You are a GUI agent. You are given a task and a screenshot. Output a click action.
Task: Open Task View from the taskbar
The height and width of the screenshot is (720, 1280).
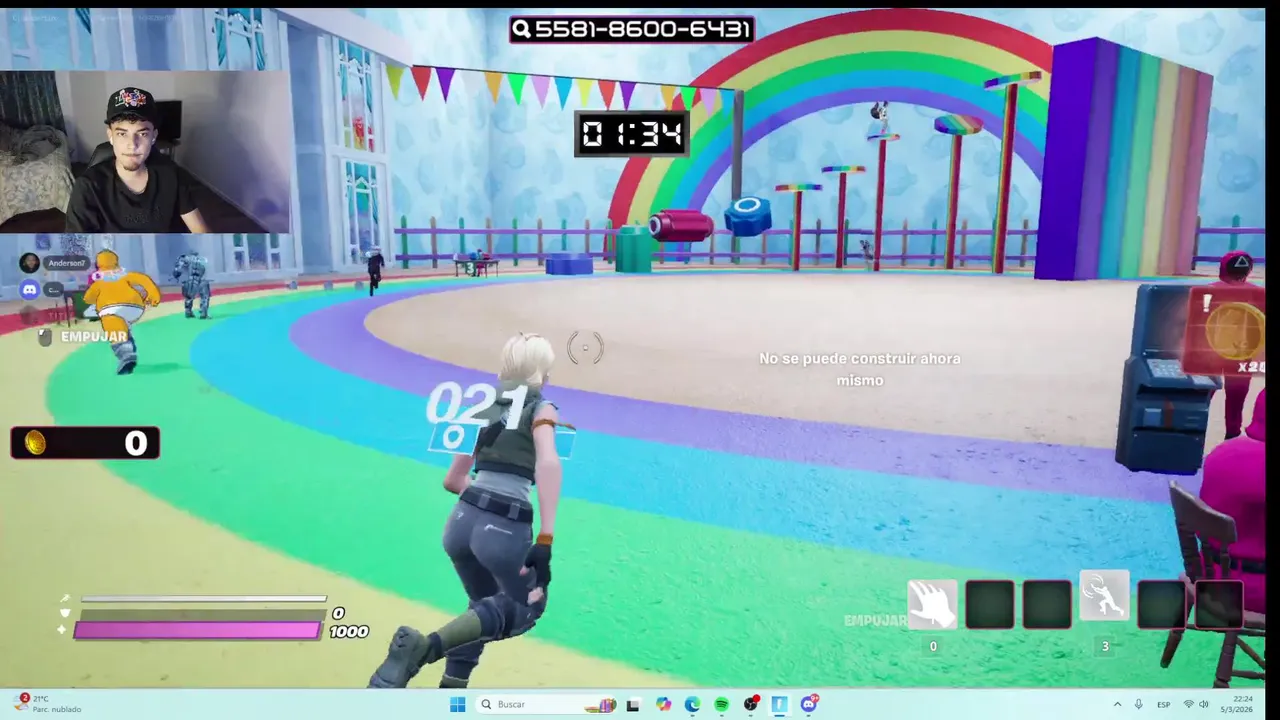coord(633,704)
